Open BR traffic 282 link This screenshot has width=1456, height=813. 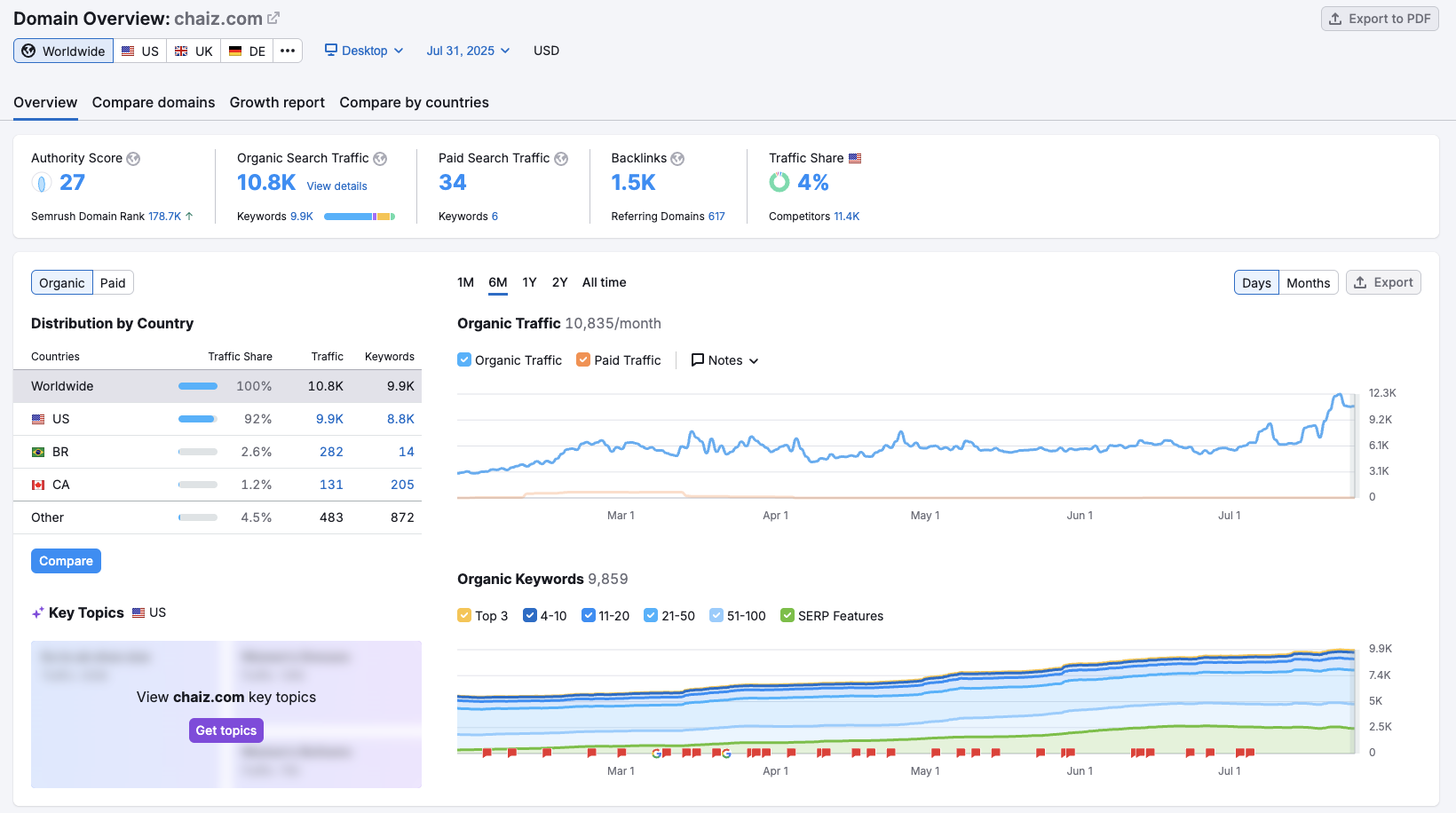(x=331, y=452)
